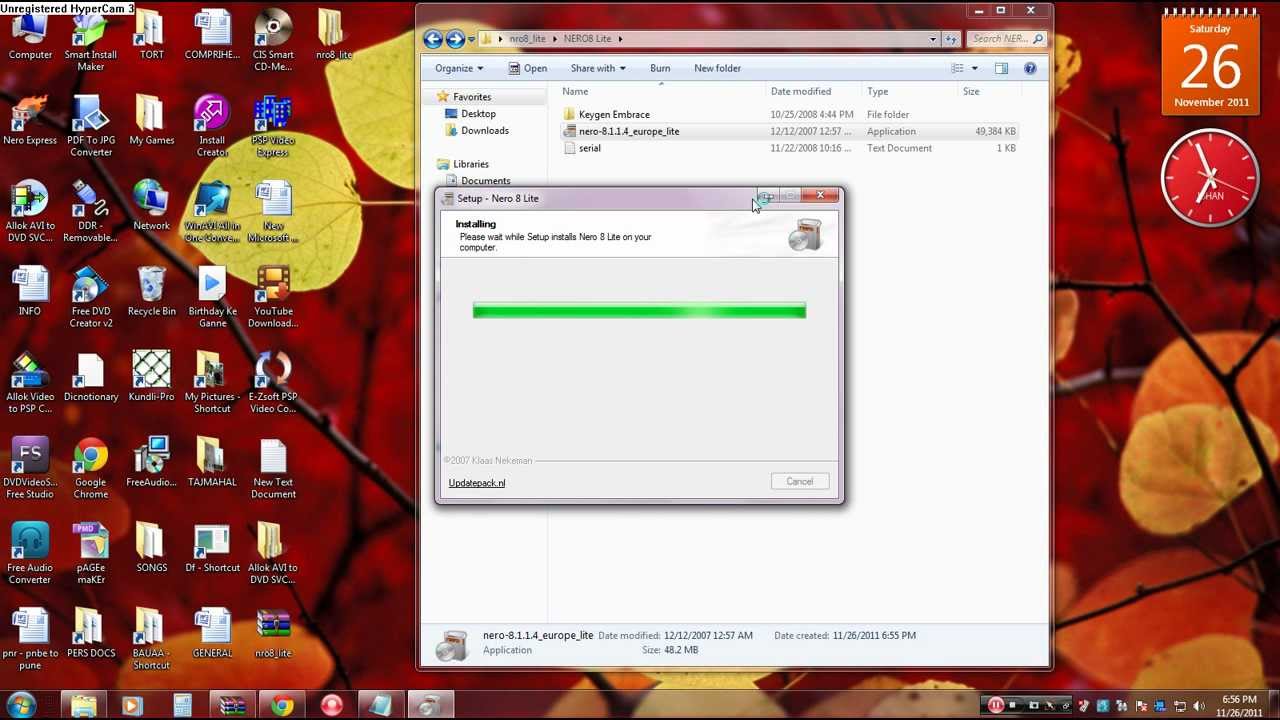The height and width of the screenshot is (720, 1280).
Task: Launch PDF To JPG Converter icon
Action: pyautogui.click(x=91, y=127)
